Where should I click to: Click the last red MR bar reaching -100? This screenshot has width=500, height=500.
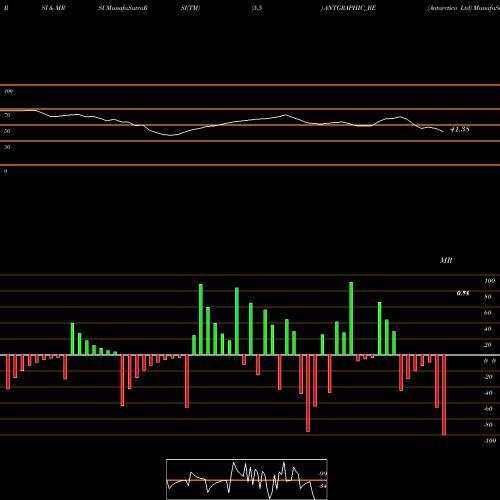coord(444,395)
